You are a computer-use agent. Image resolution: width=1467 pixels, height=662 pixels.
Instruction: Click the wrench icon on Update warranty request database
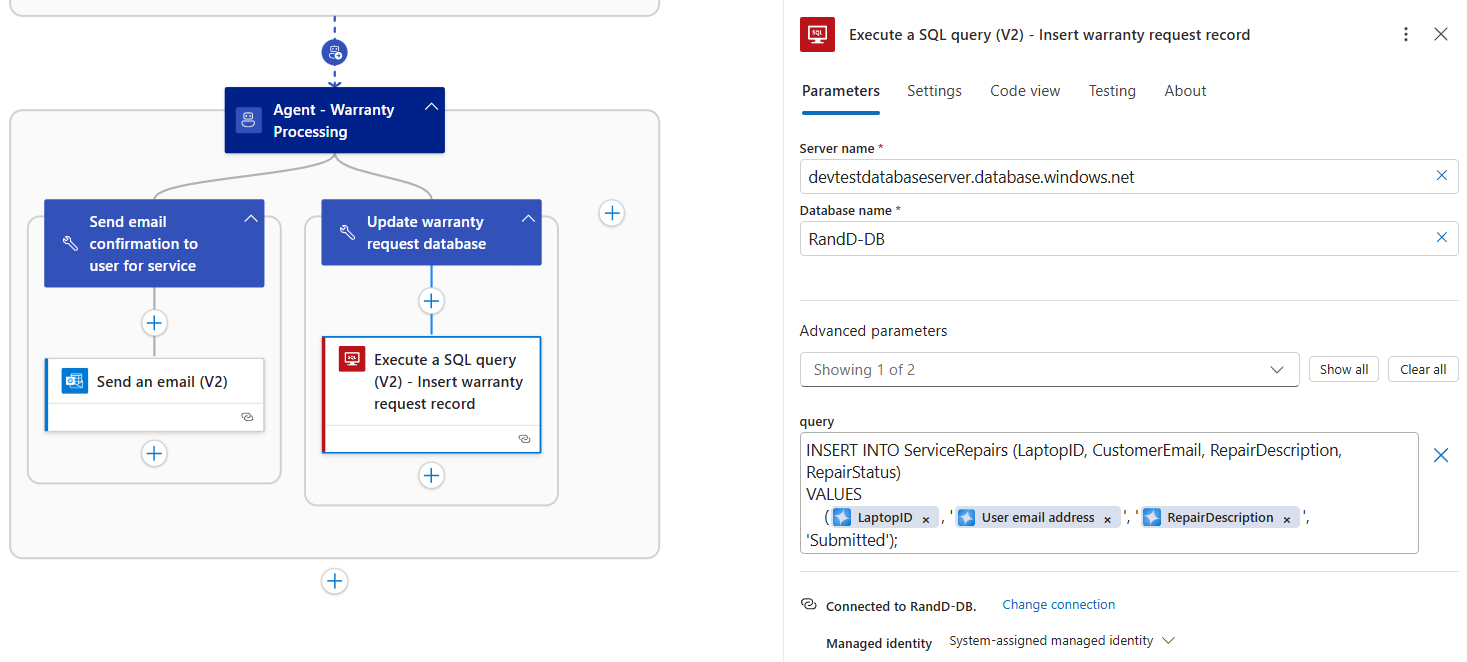346,232
